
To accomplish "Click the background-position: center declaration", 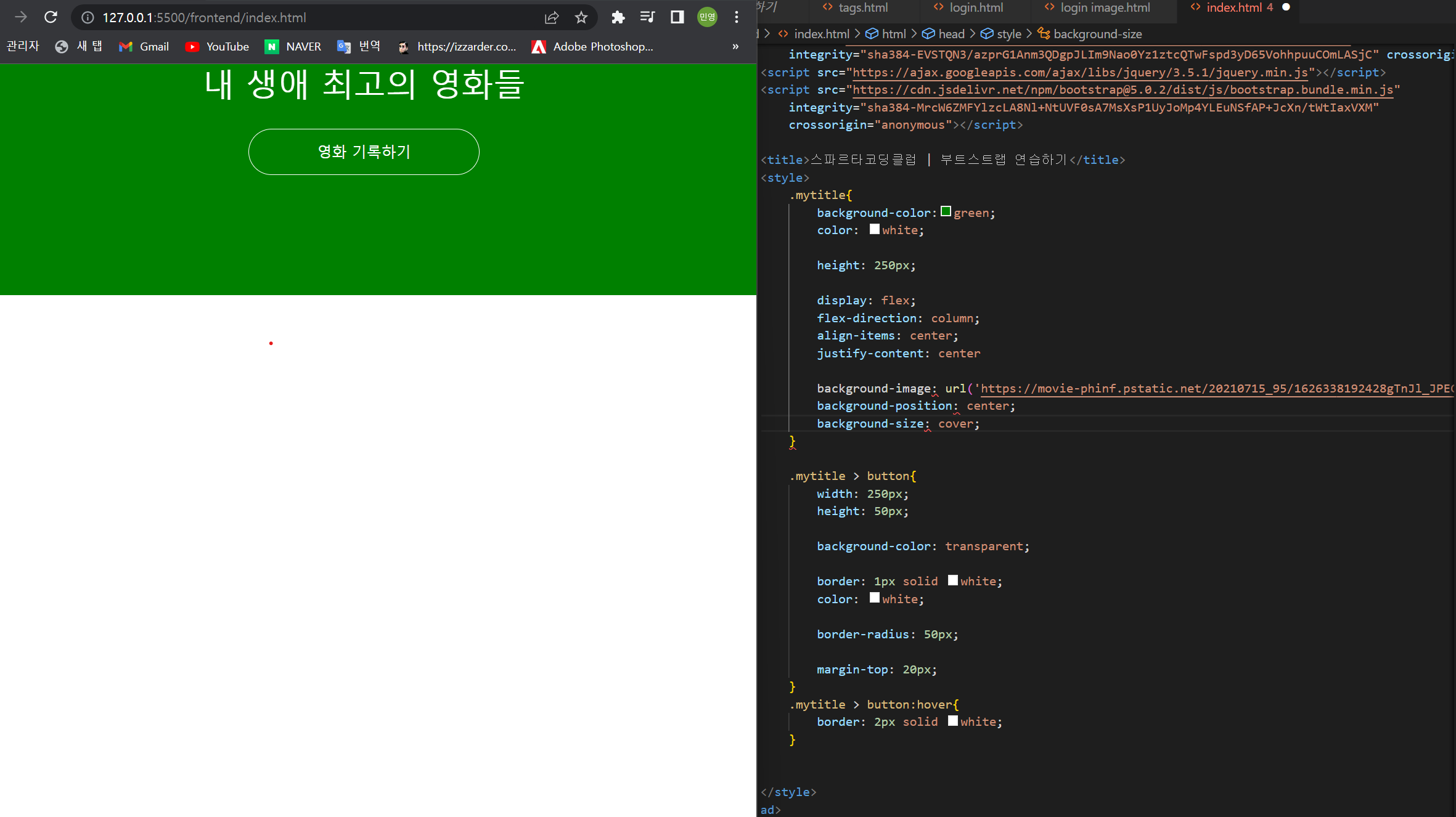I will pos(916,405).
